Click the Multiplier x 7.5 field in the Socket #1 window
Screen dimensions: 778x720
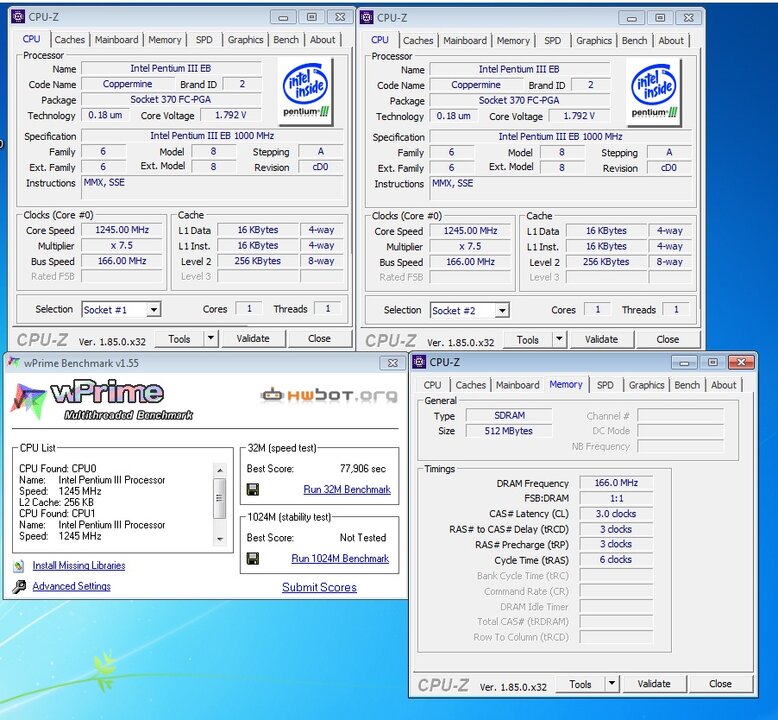point(122,246)
